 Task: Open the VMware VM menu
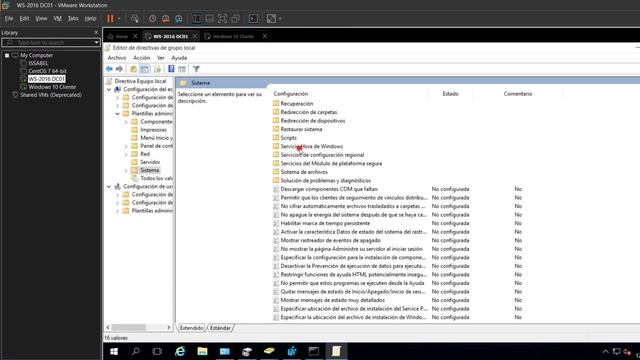pyautogui.click(x=58, y=18)
